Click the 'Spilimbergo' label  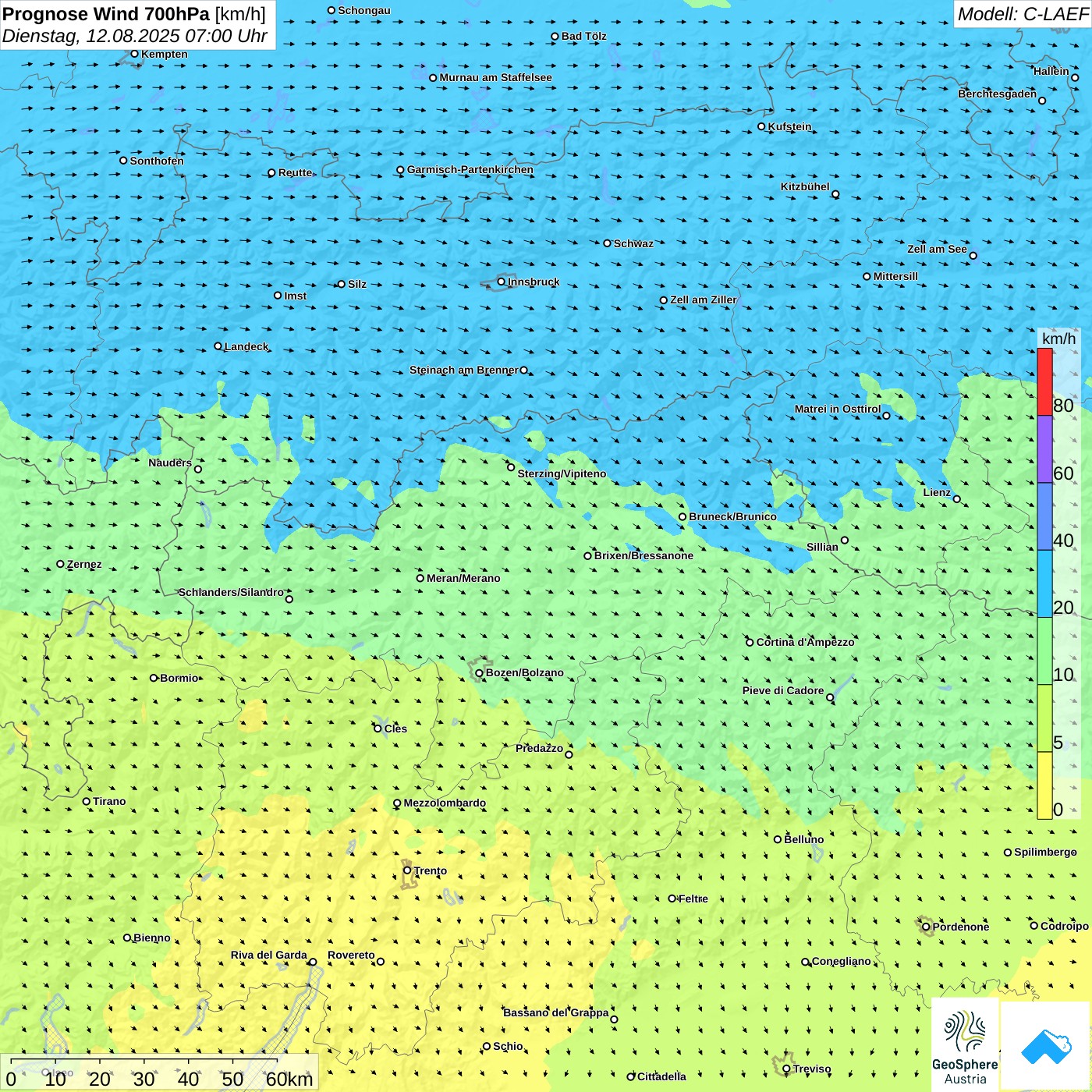1046,852
